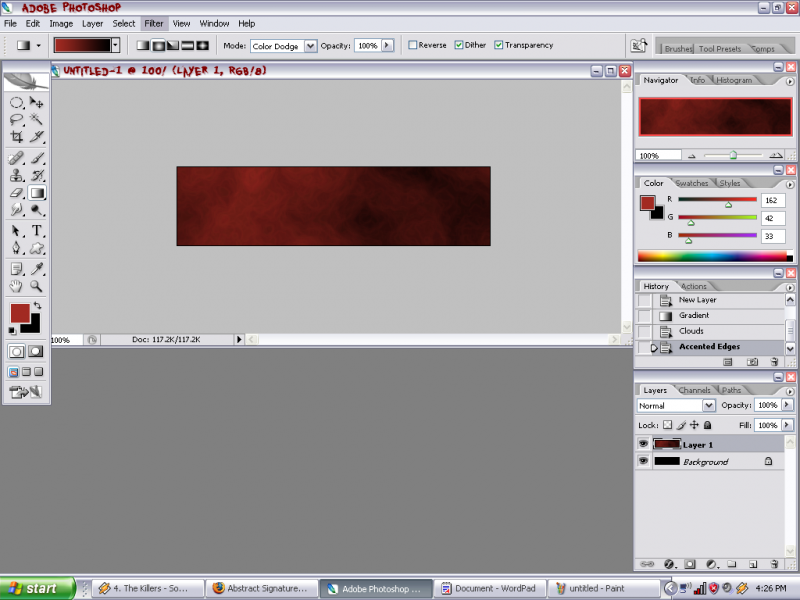Image resolution: width=800 pixels, height=600 pixels.
Task: Pick the Custom Shape tool
Action: point(36,248)
